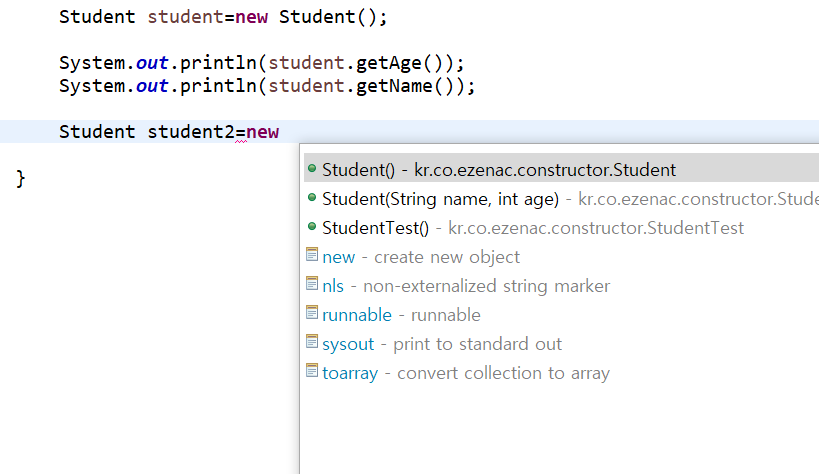Click 'out' in the getName println line
This screenshot has height=474, width=819.
[x=152, y=86]
